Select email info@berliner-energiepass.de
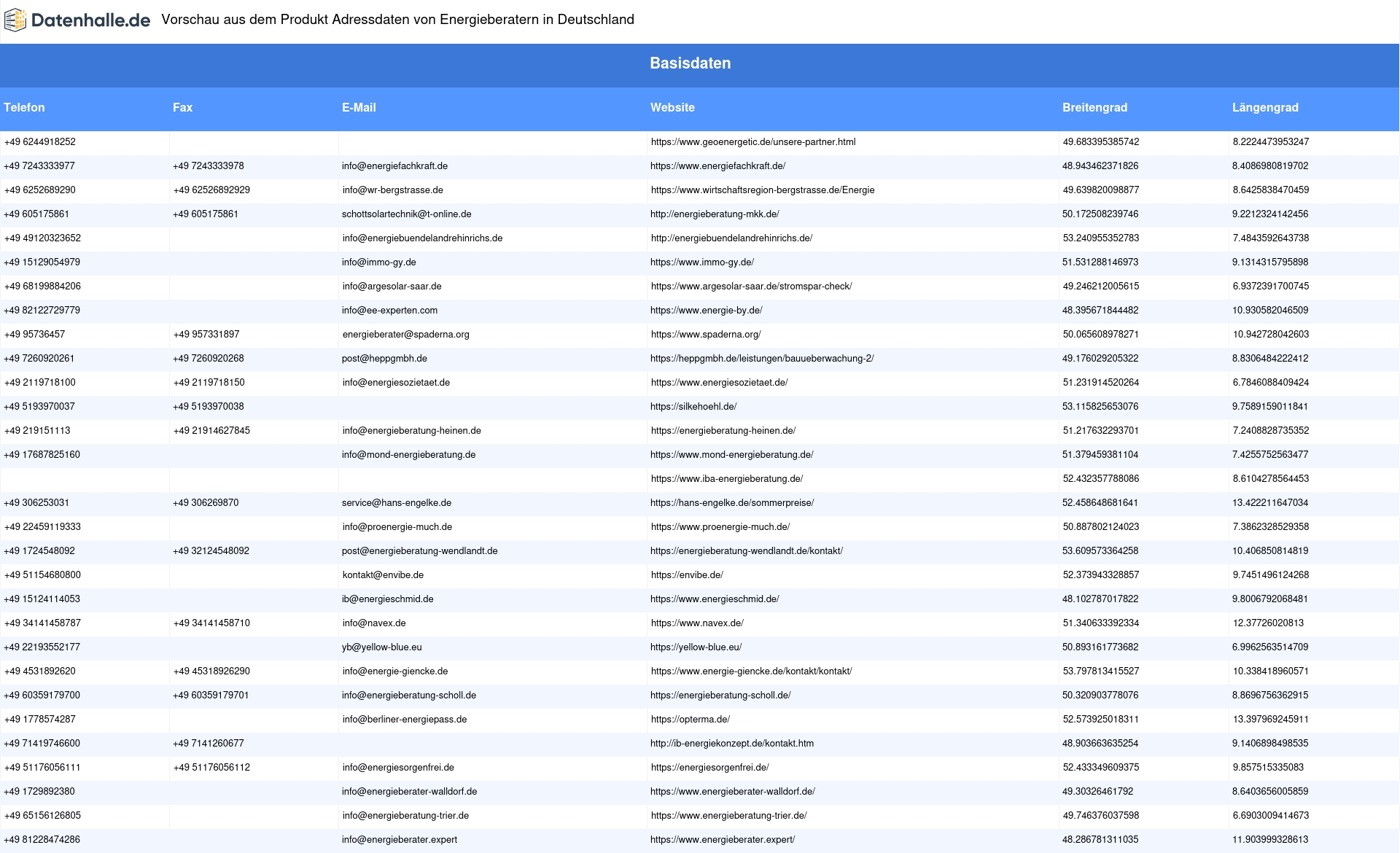 point(405,720)
